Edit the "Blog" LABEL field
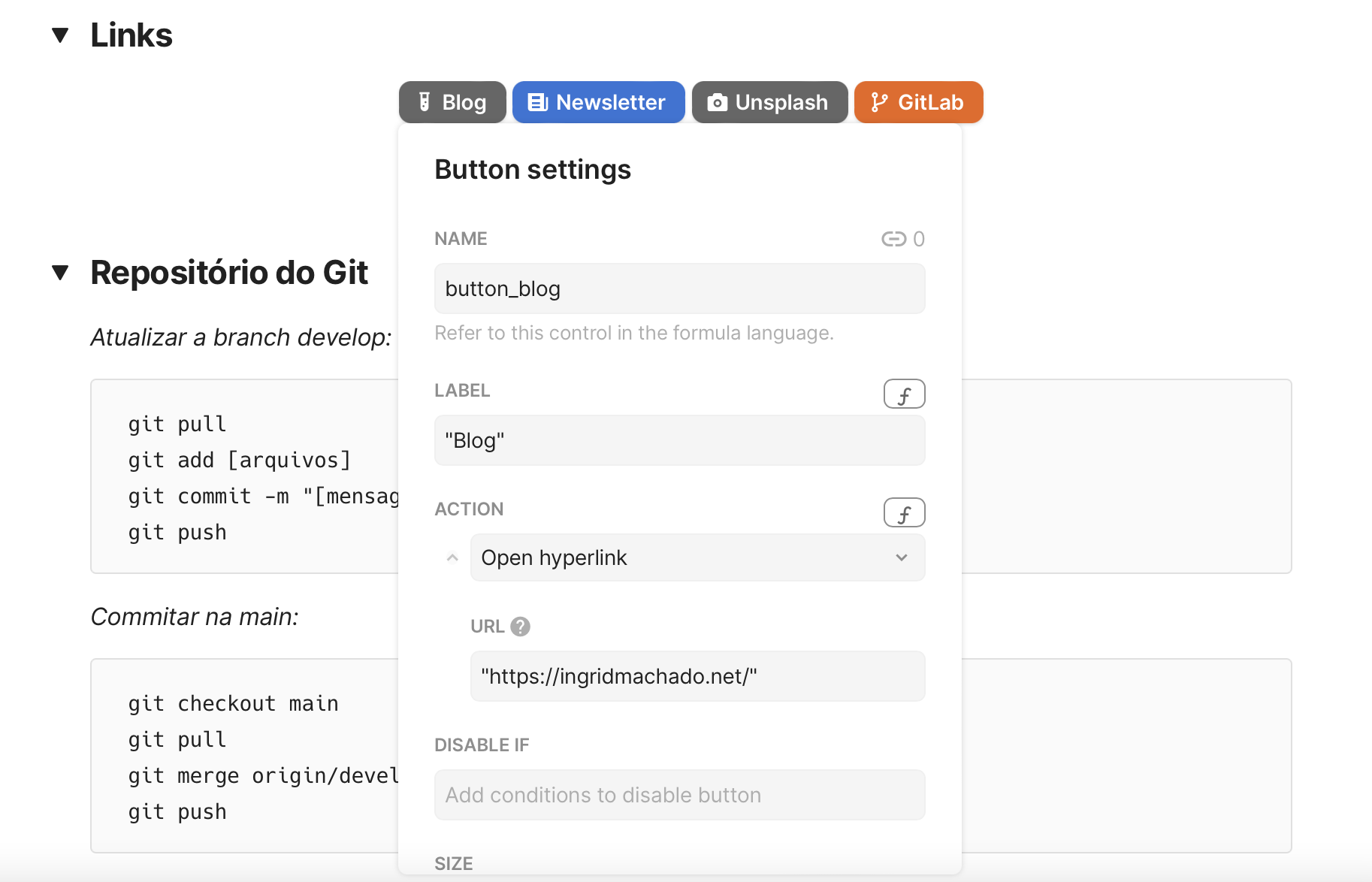This screenshot has height=882, width=1372. [x=678, y=440]
